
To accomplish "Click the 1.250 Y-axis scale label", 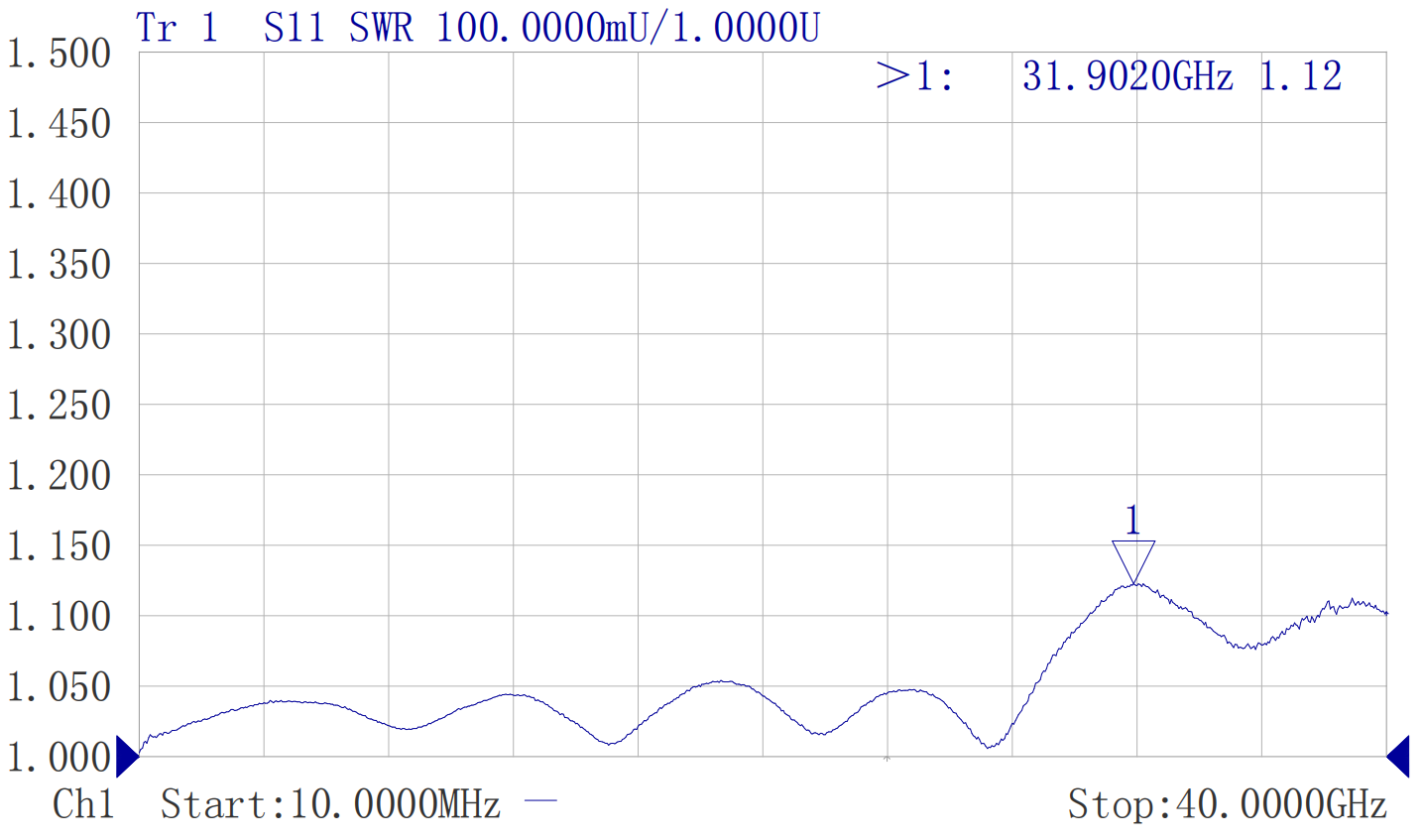I will [59, 406].
